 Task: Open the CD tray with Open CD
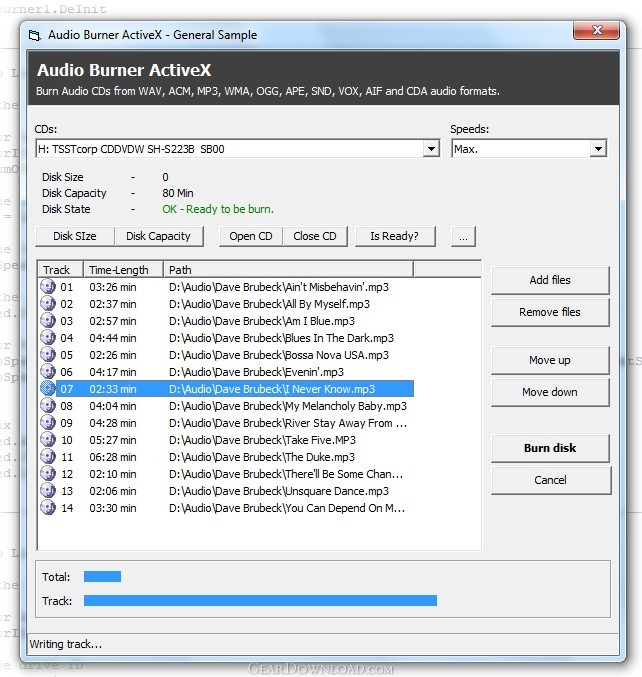click(250, 236)
